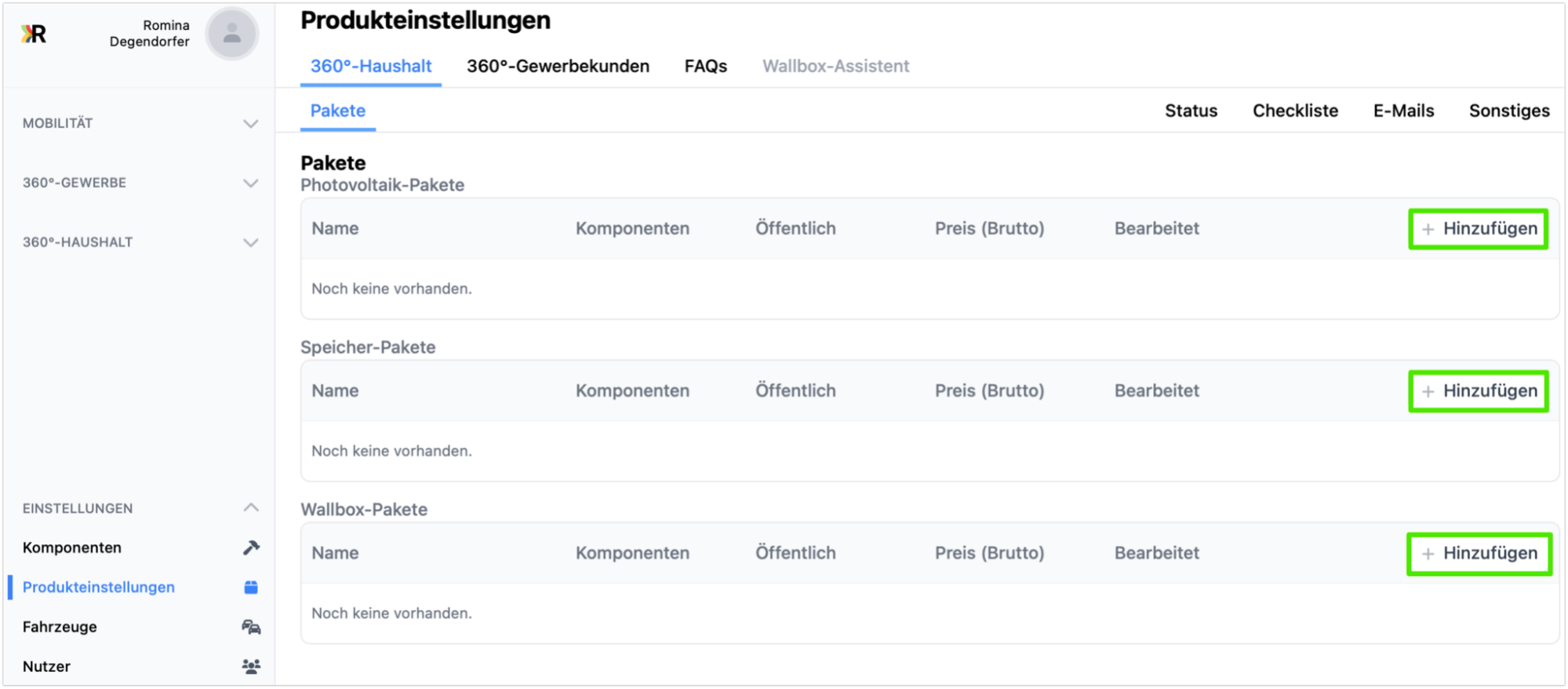Switch to the 360°-Gewerbekunden tab

(558, 66)
